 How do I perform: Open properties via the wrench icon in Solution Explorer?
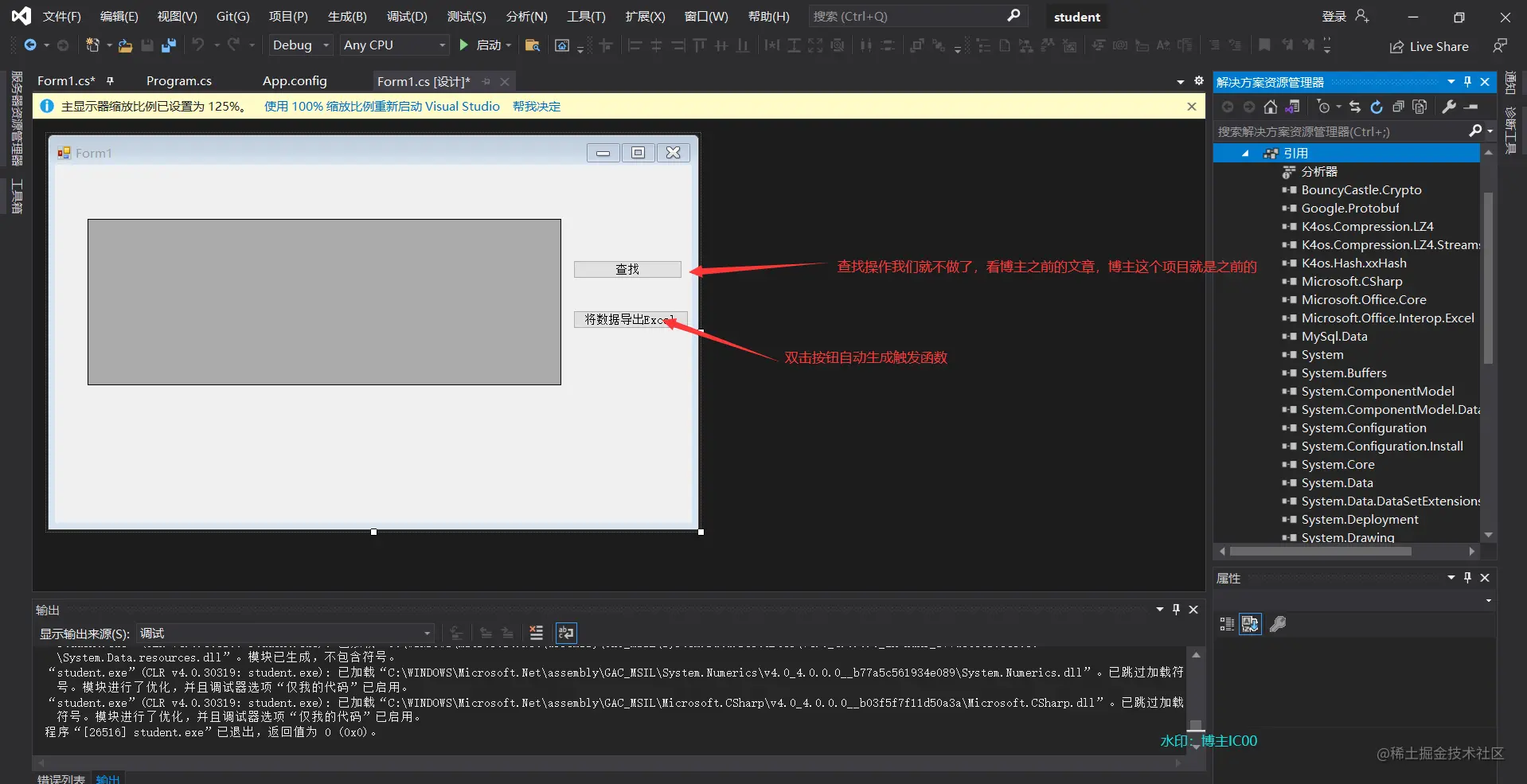[1449, 107]
